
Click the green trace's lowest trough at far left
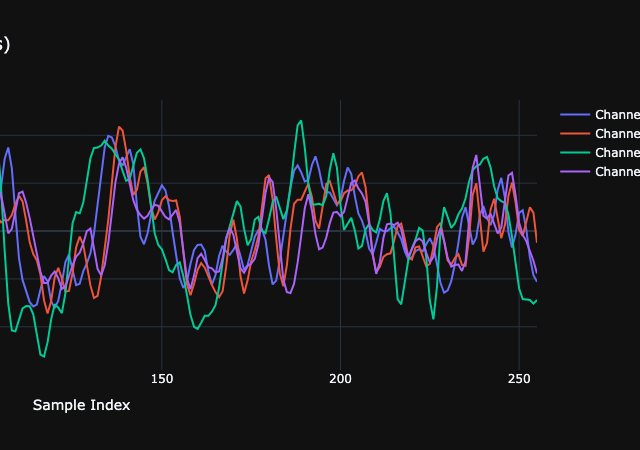[x=43, y=356]
